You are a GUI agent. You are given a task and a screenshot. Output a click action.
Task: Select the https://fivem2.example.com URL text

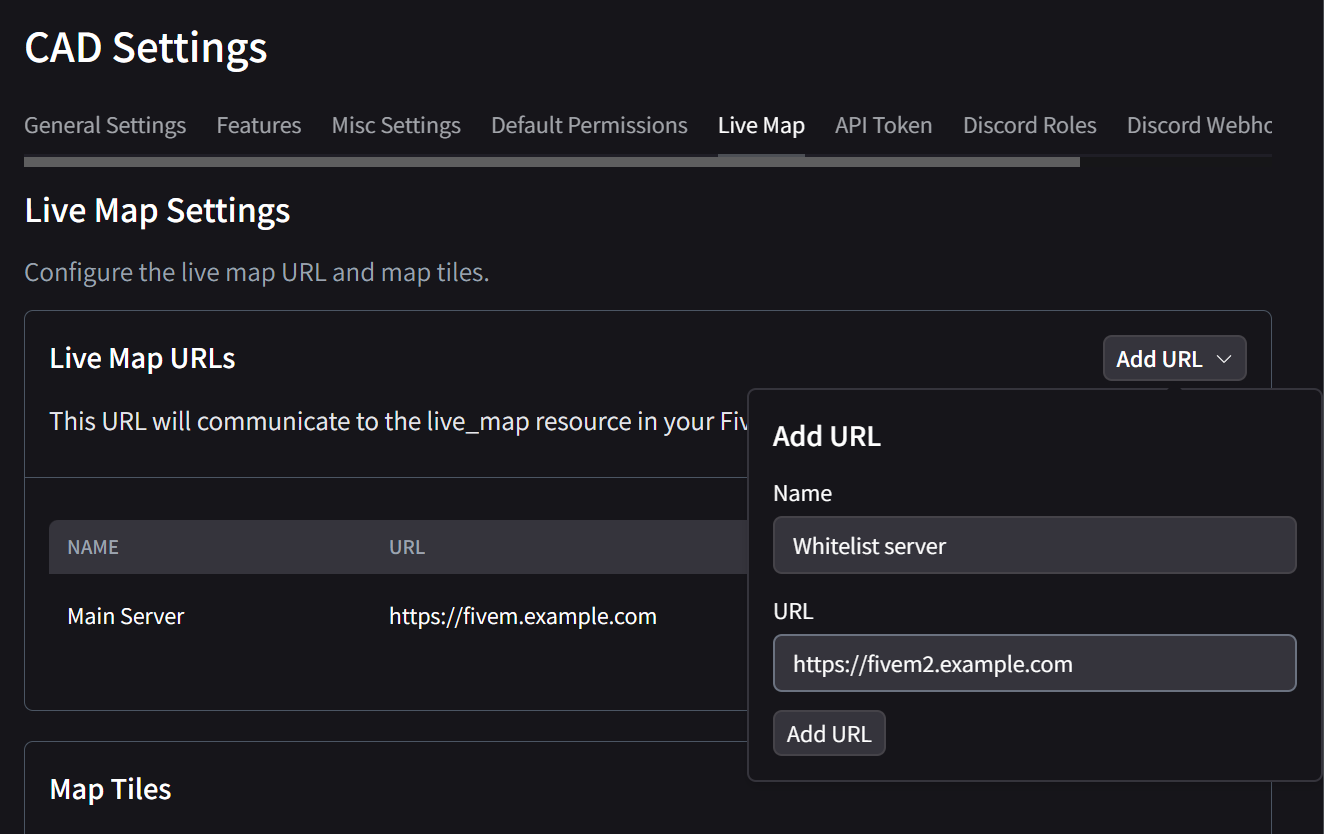932,663
